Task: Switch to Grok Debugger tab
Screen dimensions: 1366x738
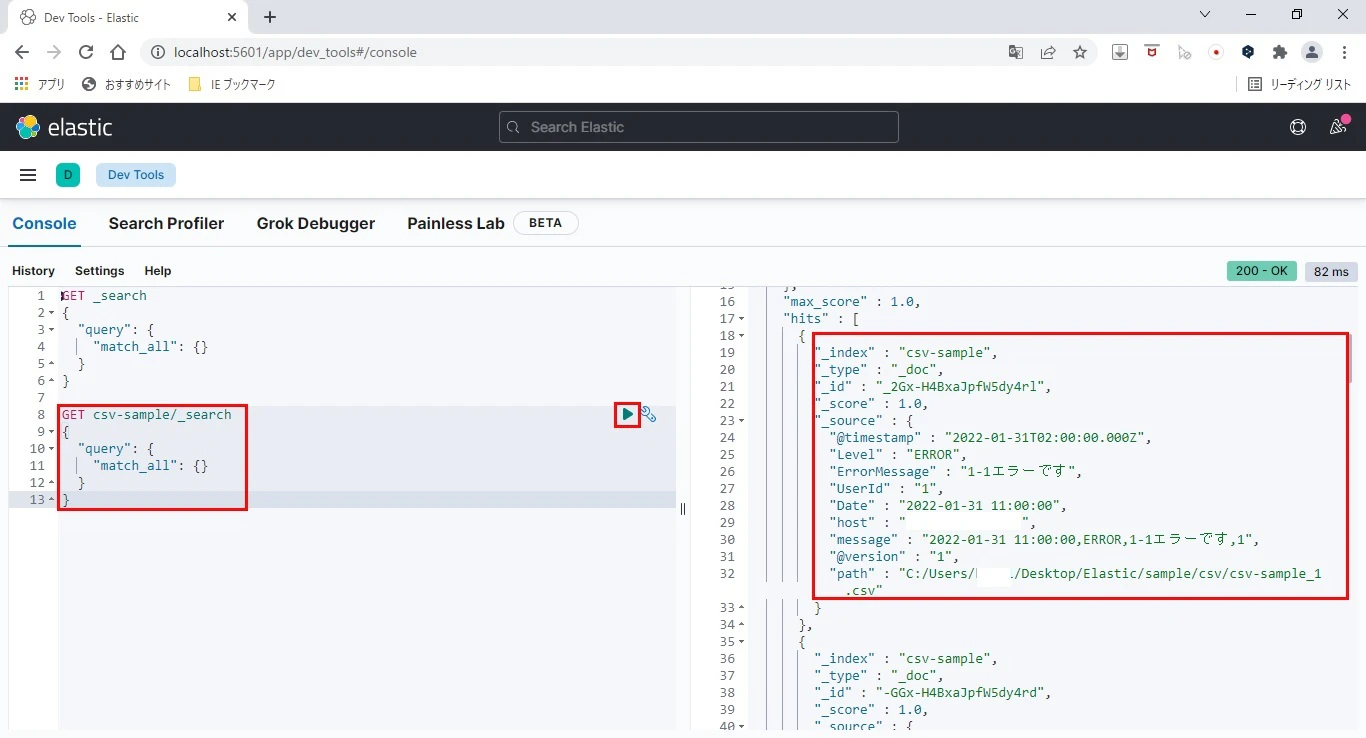Action: tap(316, 224)
